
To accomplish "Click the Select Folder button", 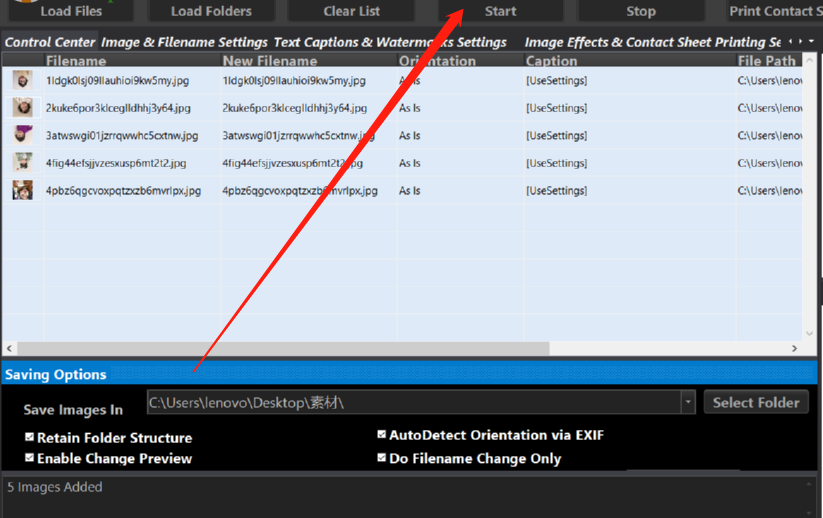I will (756, 403).
